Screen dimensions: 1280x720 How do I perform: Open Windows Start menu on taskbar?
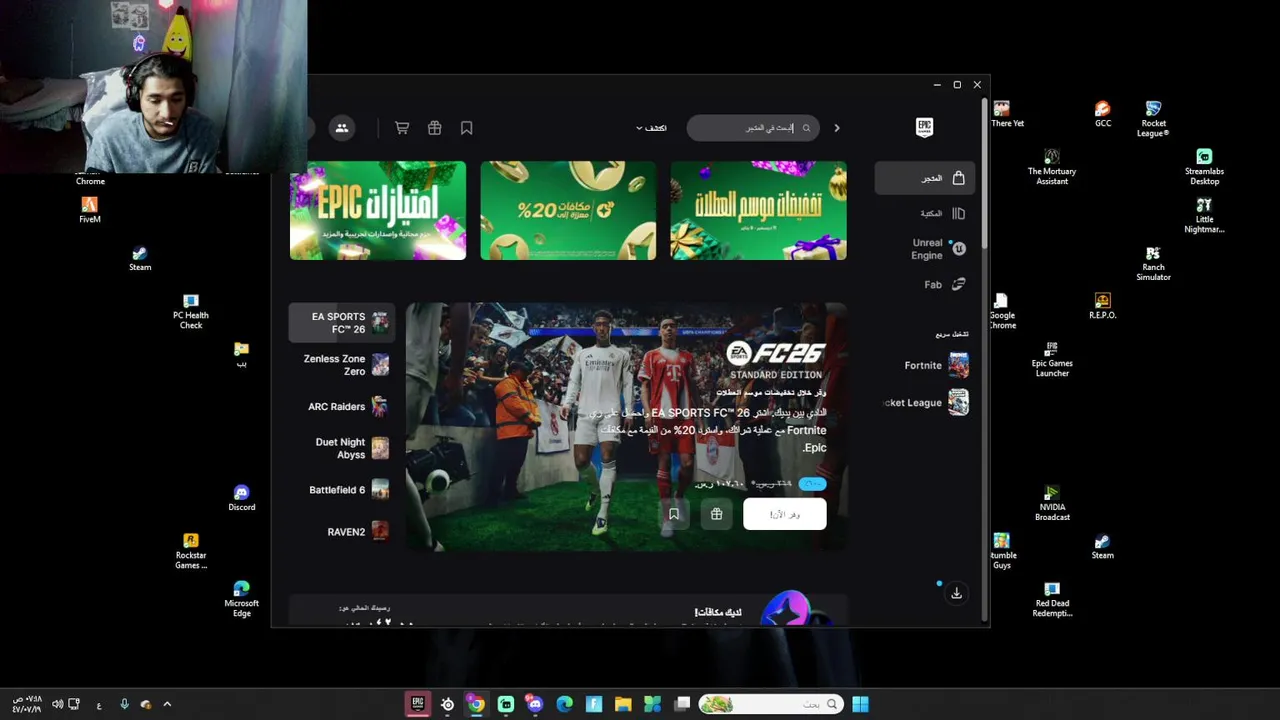coord(860,704)
